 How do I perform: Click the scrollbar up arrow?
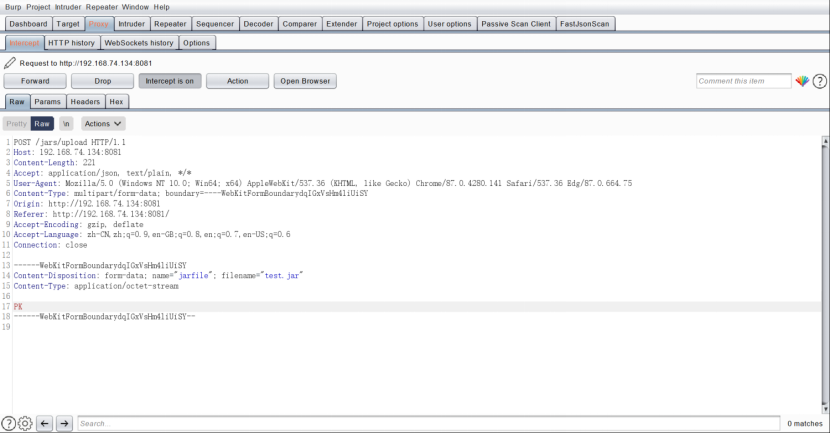tap(825, 141)
